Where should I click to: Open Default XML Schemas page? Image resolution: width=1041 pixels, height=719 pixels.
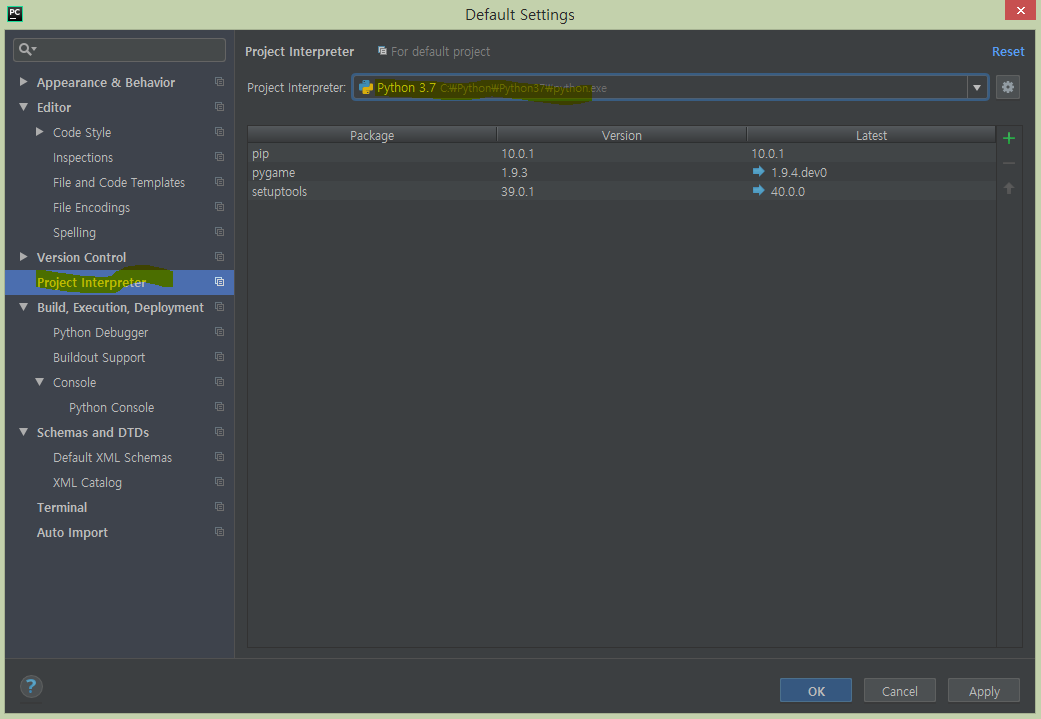[112, 457]
